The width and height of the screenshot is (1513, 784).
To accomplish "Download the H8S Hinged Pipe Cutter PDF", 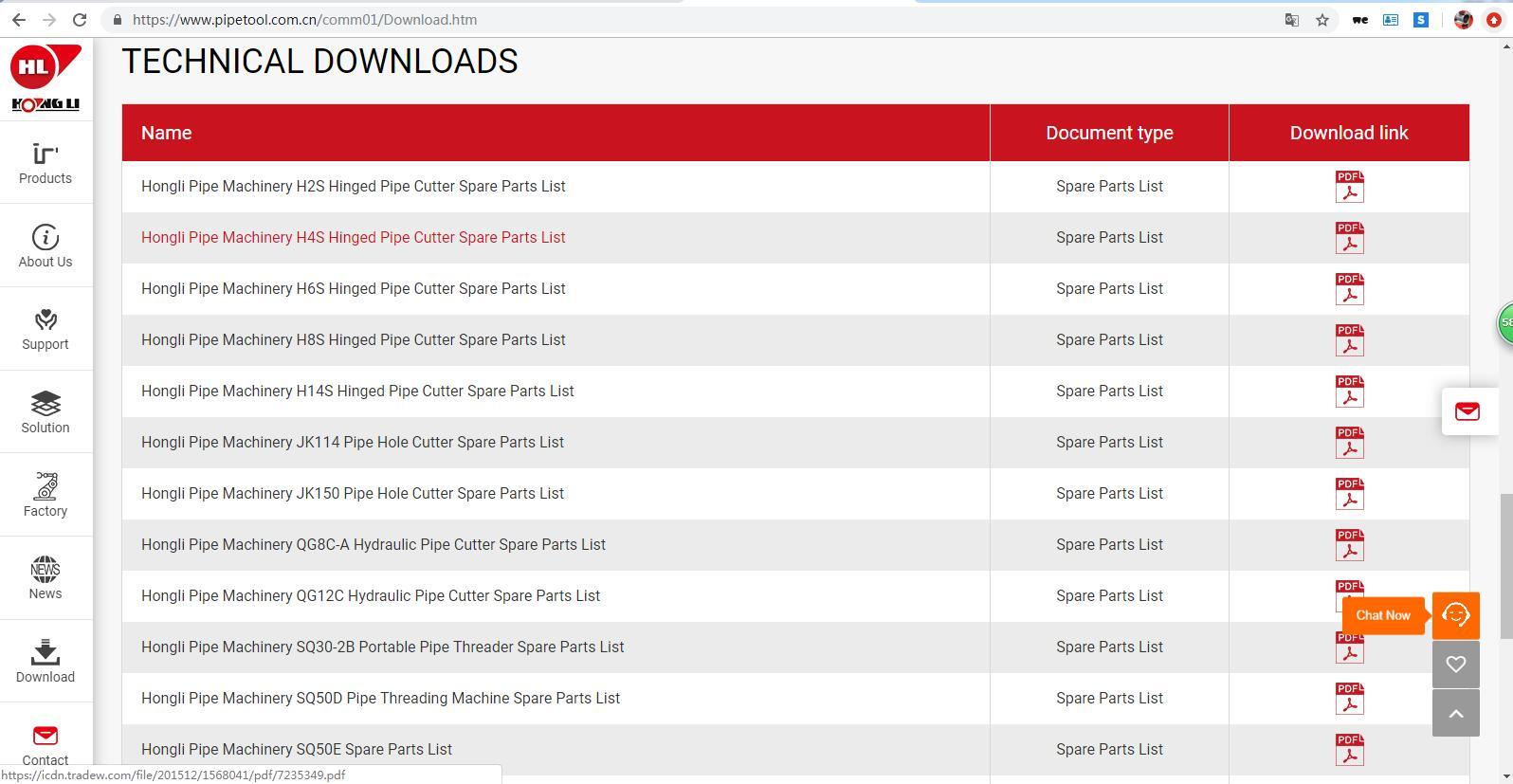I will coord(1349,340).
